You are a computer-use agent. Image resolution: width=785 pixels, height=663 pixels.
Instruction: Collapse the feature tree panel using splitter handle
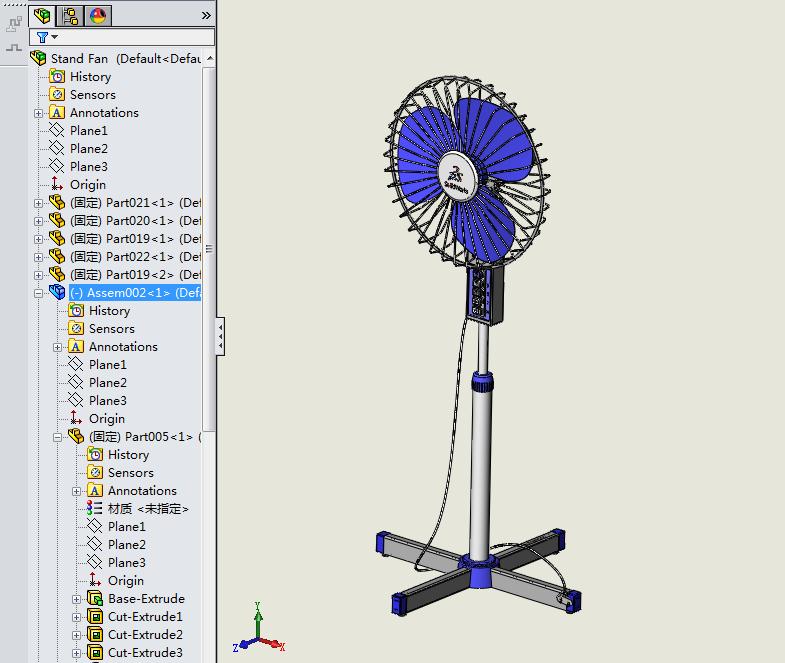click(x=220, y=336)
